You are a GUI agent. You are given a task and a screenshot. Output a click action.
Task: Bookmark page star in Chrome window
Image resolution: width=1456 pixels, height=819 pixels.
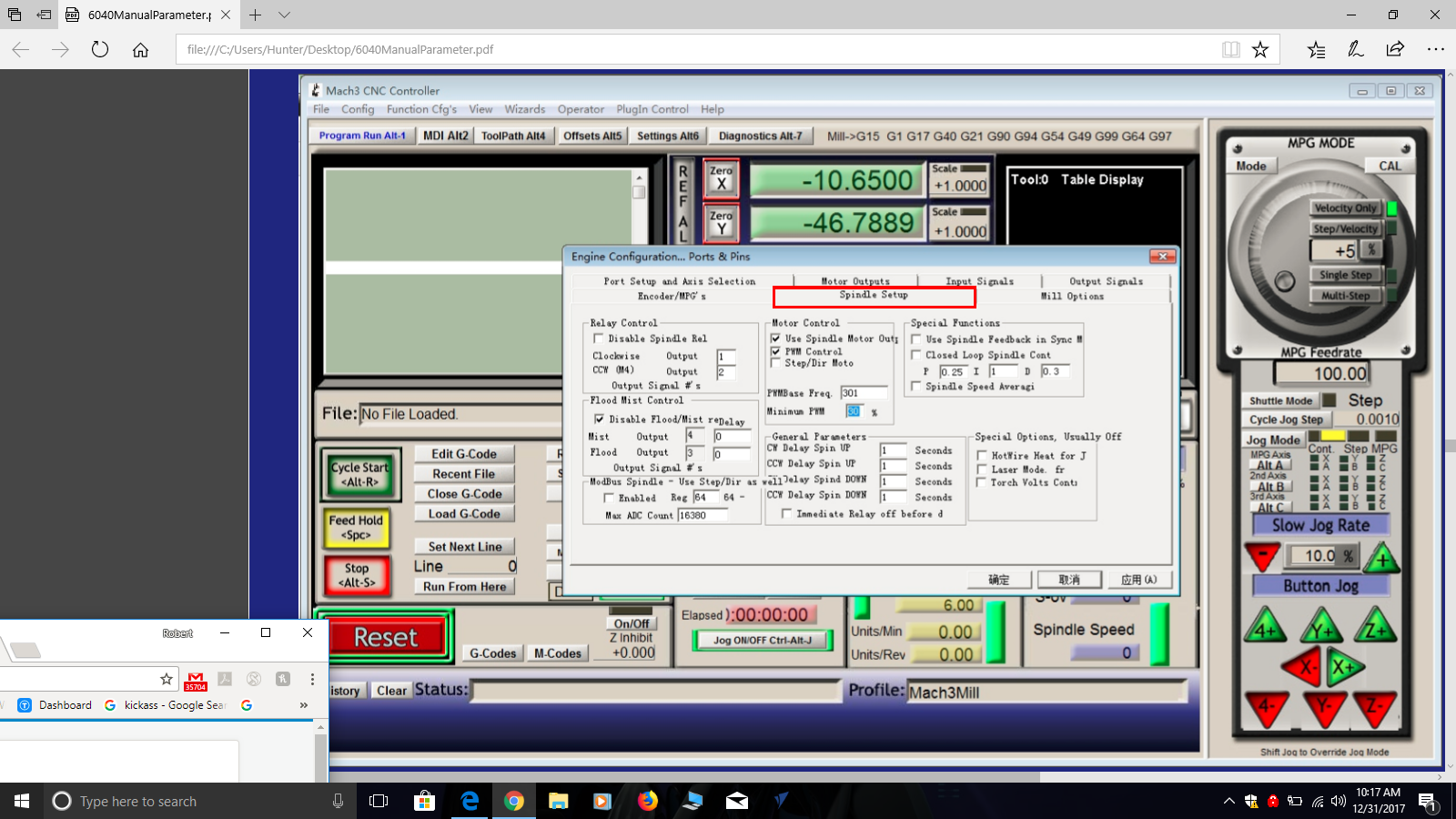click(x=166, y=679)
